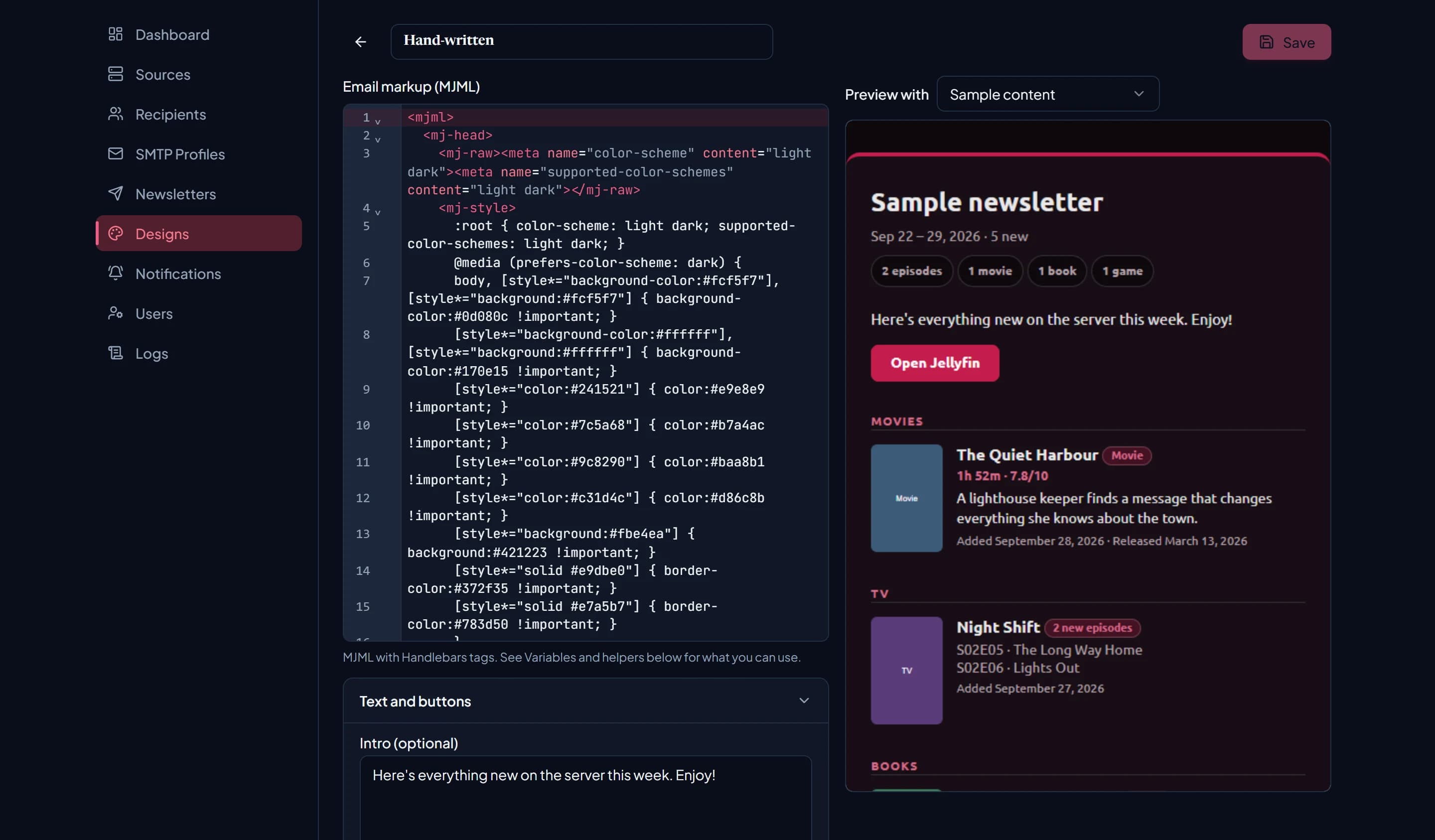Click the SMTP Profiles envelope icon
Image resolution: width=1435 pixels, height=840 pixels.
[x=116, y=154]
